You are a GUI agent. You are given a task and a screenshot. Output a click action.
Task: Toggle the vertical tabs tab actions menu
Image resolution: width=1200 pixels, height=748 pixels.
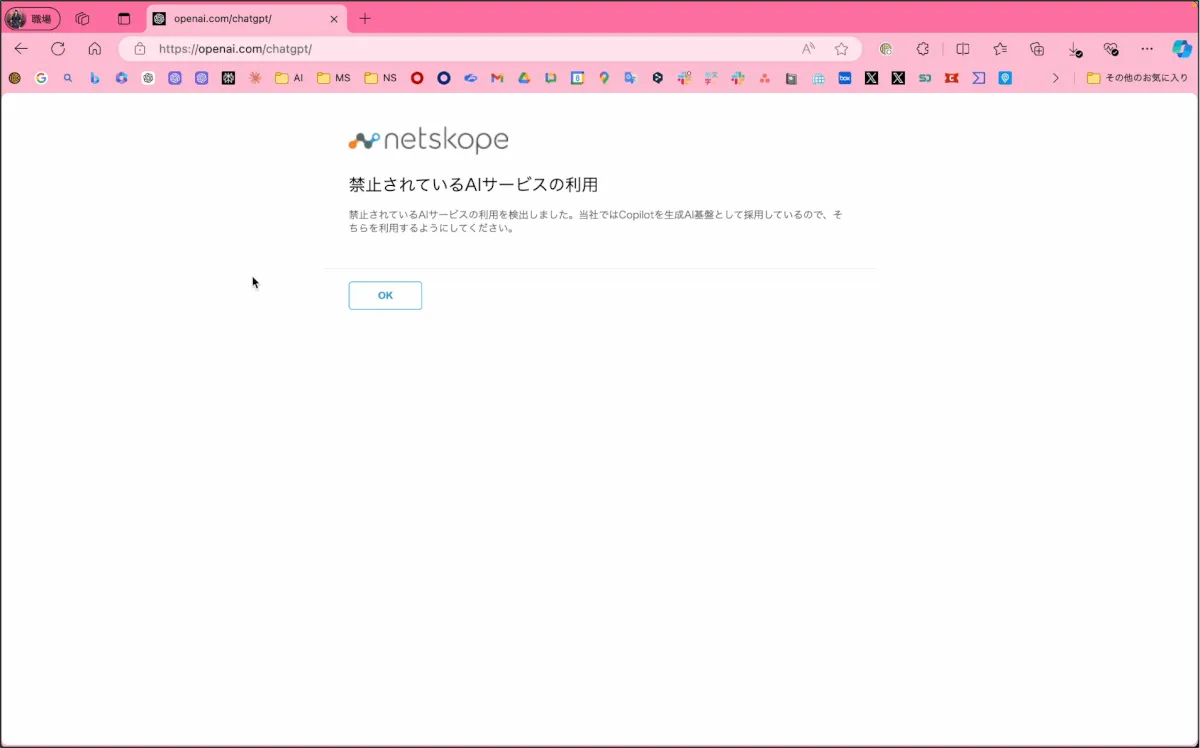coord(124,18)
